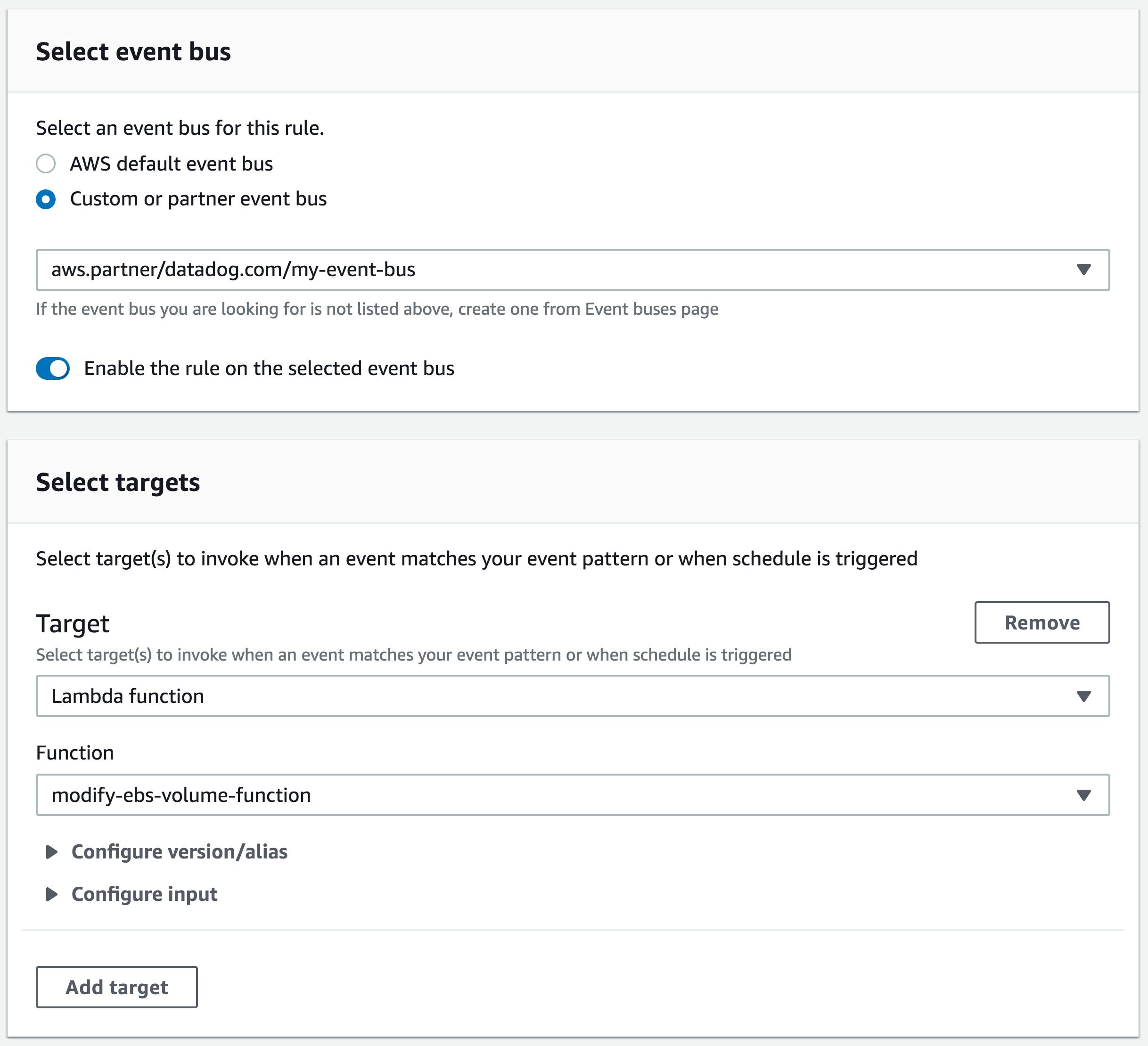
Task: Click inside the event bus name field
Action: pos(285,270)
